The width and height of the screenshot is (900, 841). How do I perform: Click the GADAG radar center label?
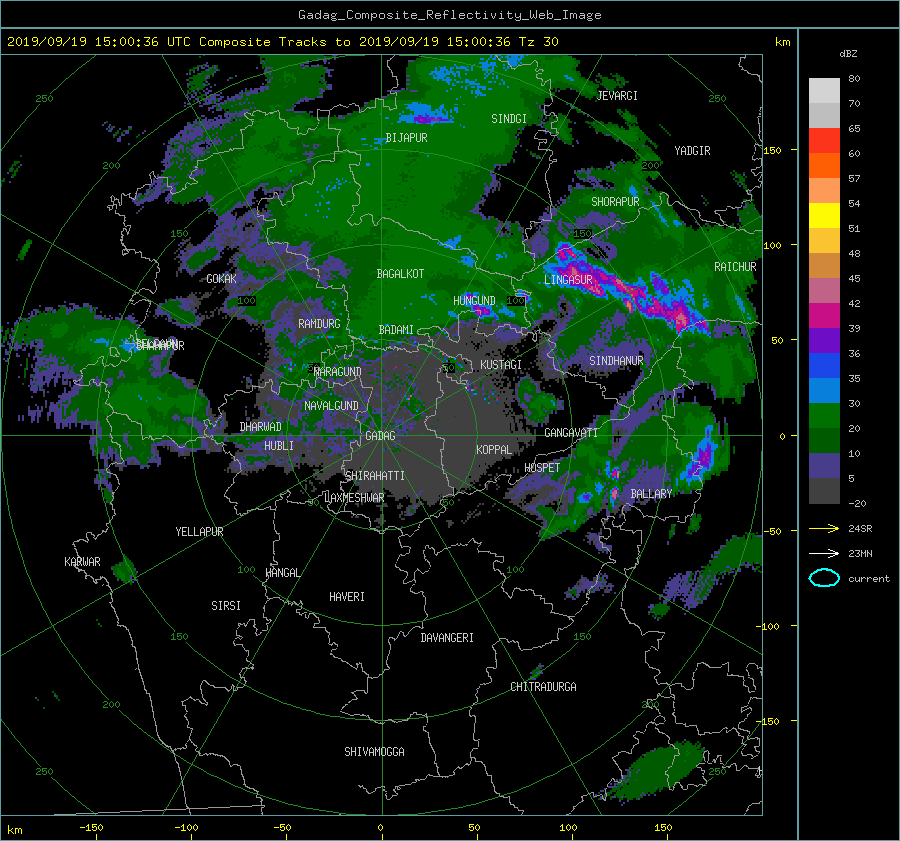(381, 436)
